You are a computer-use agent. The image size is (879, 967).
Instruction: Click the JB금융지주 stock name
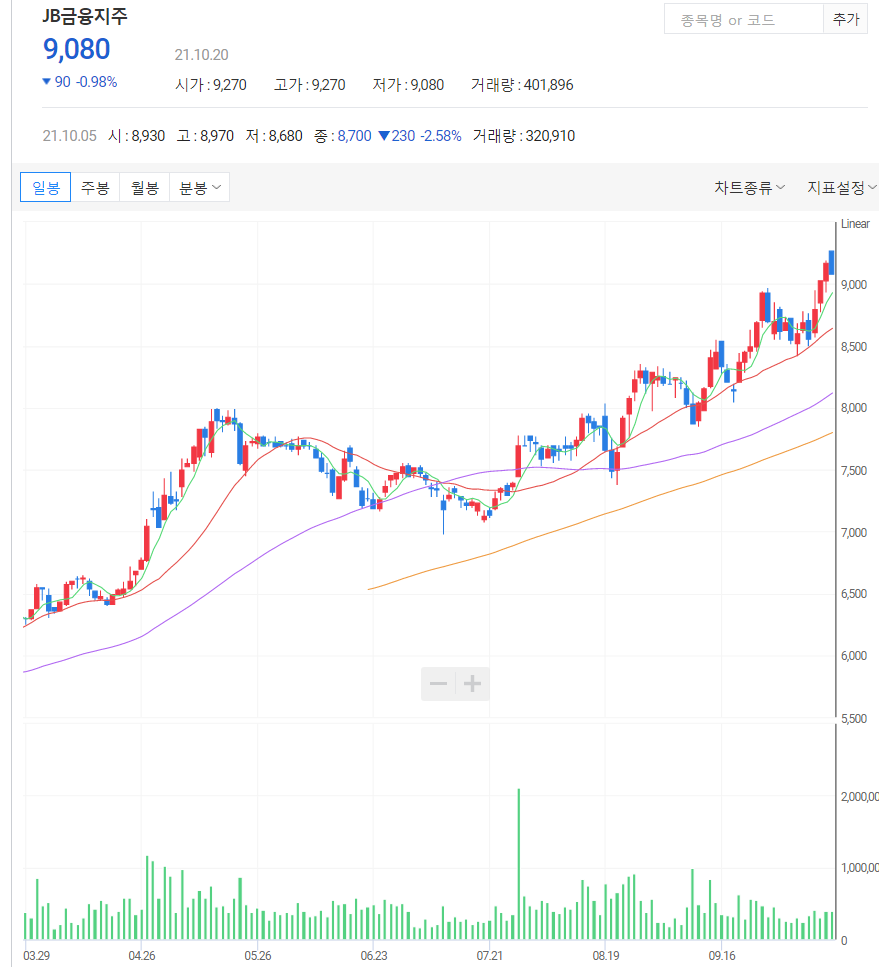[85, 15]
